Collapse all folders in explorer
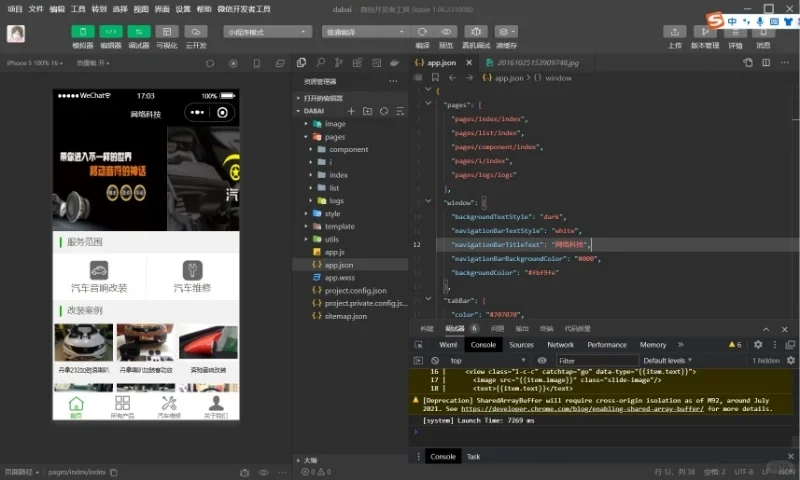The height and width of the screenshot is (480, 800). click(x=400, y=111)
